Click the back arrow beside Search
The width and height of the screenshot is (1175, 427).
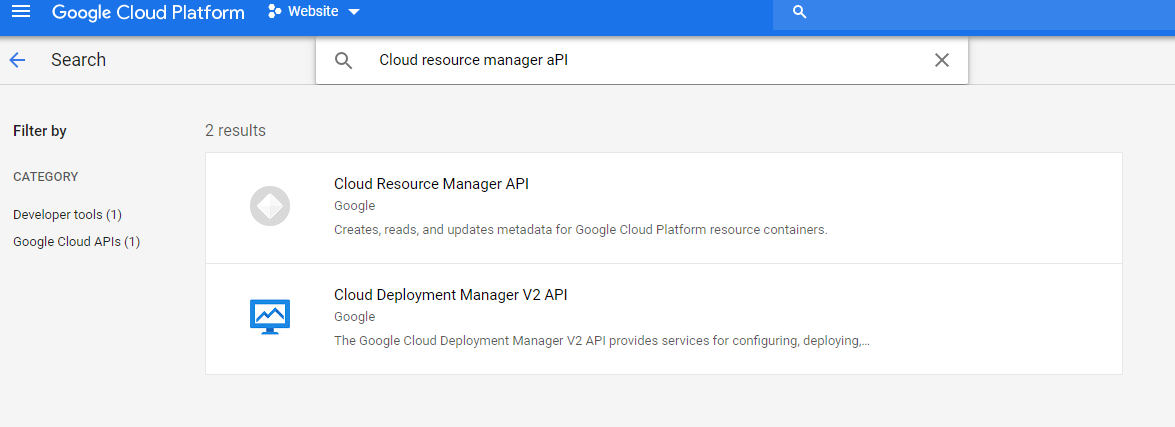point(17,60)
